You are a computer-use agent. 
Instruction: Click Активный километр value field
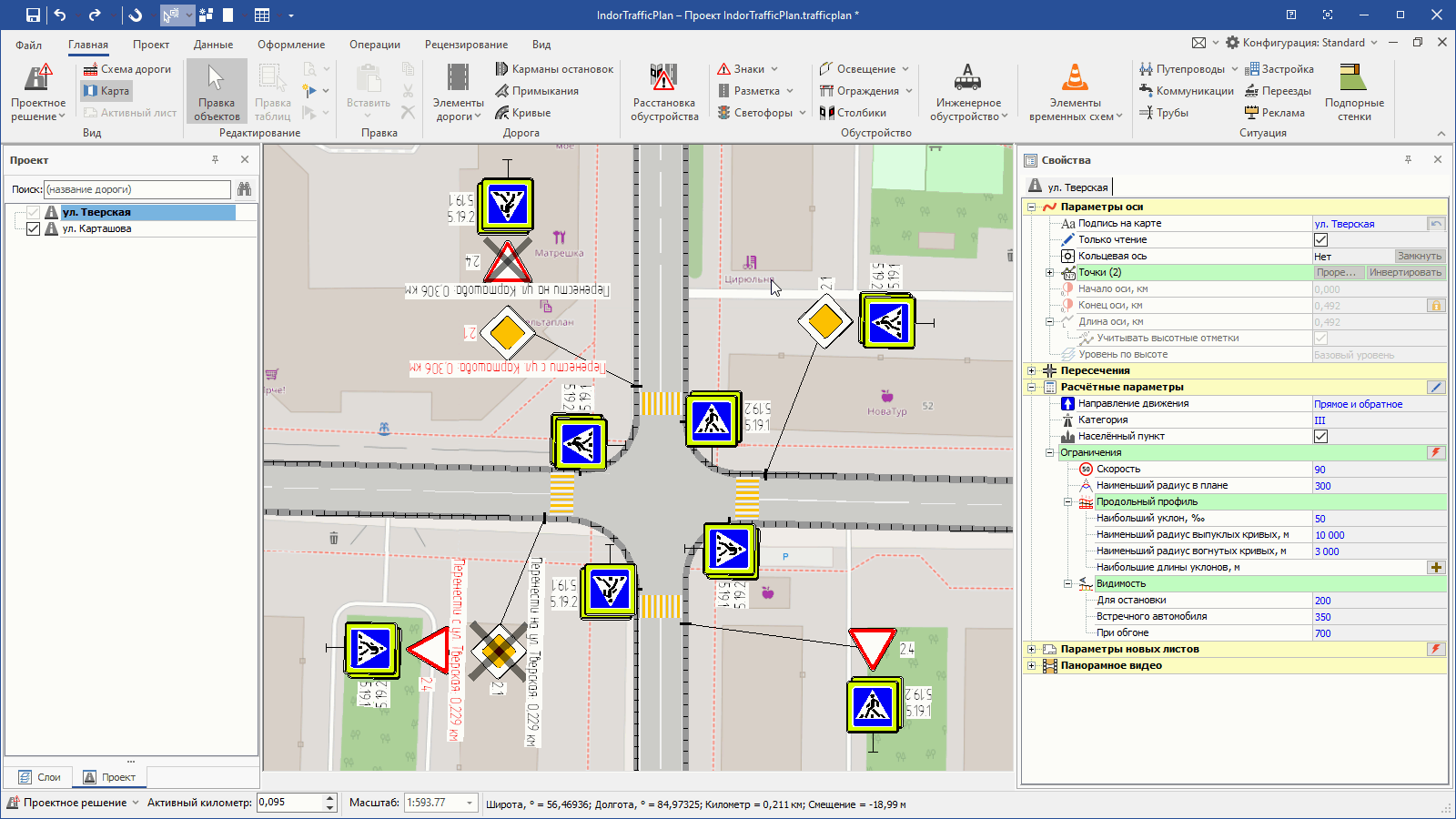click(290, 803)
